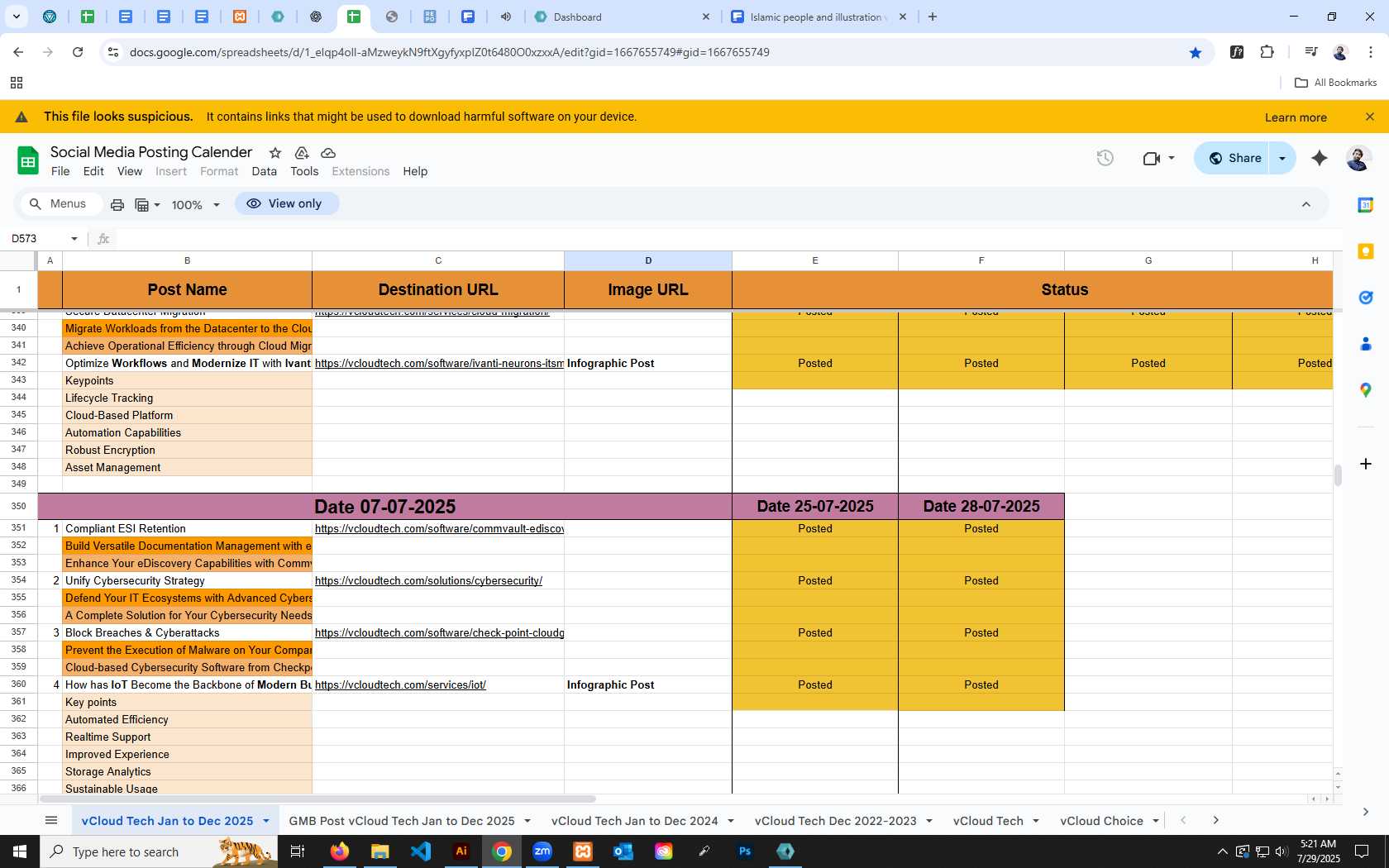Click the move-to-folder icon beside title

coord(302,153)
